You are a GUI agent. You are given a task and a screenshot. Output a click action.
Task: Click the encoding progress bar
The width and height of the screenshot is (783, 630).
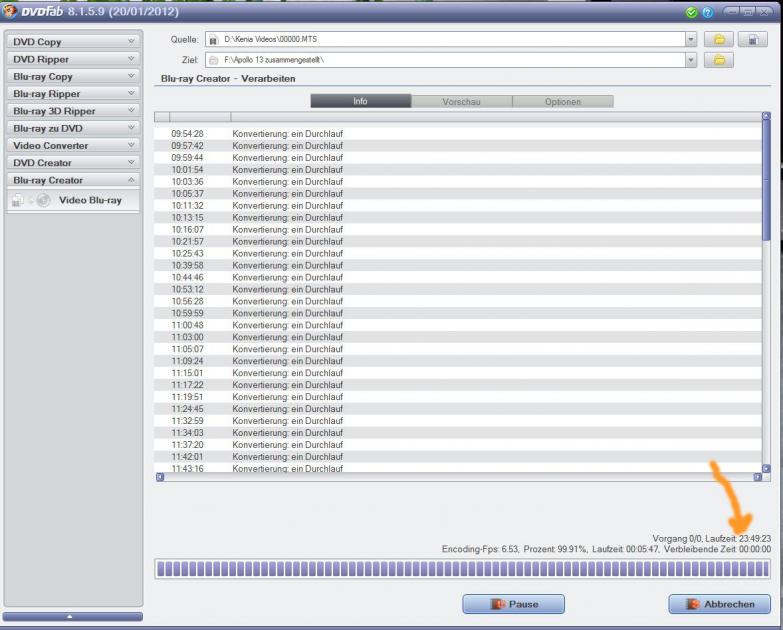pyautogui.click(x=462, y=569)
